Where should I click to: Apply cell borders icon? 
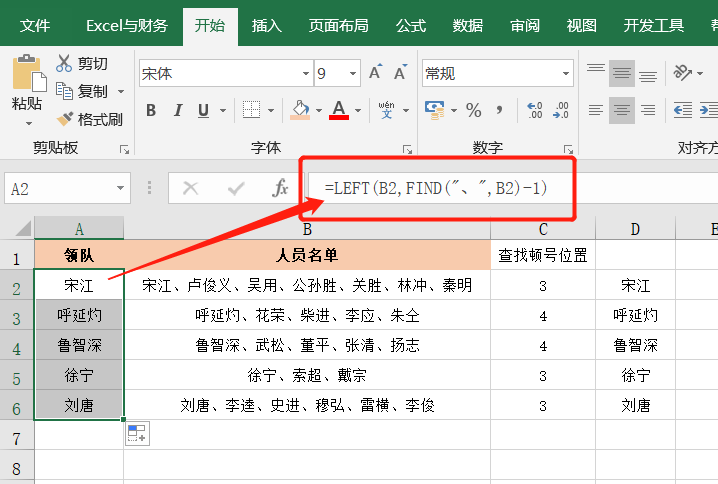tap(251, 110)
